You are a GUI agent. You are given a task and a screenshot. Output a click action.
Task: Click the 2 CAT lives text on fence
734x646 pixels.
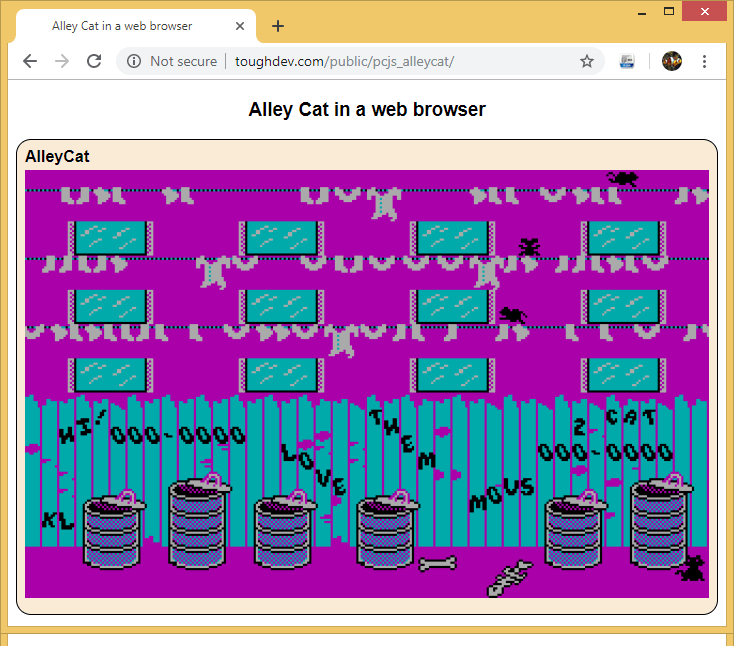(615, 421)
